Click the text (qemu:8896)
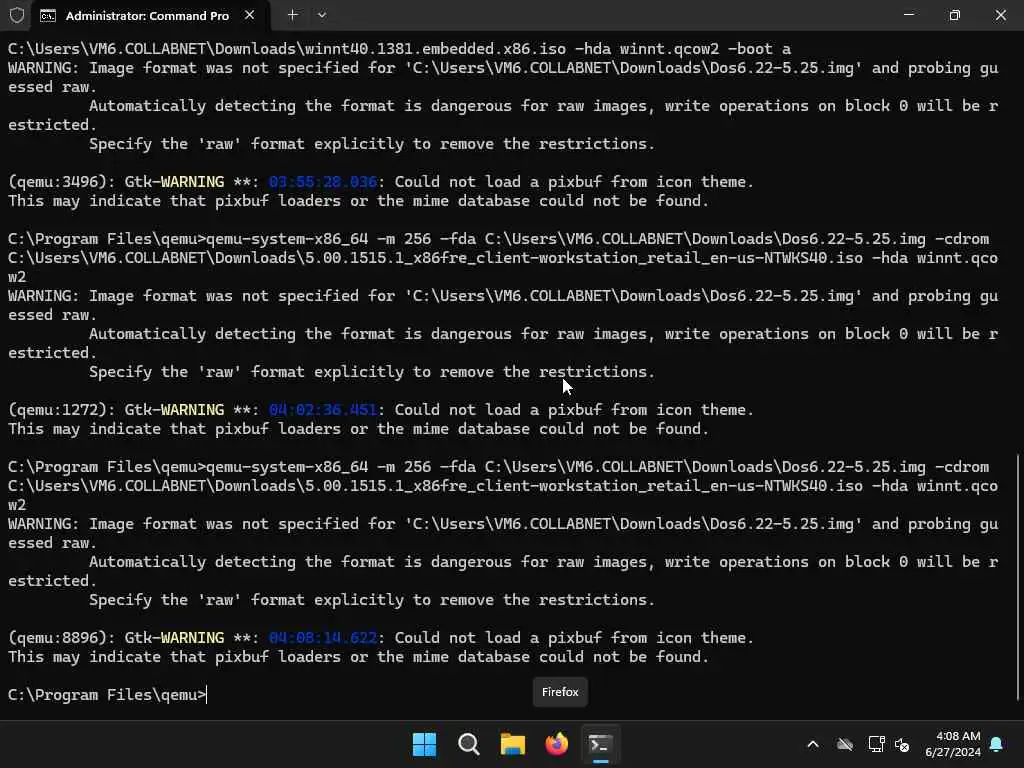The image size is (1024, 768). [x=57, y=637]
